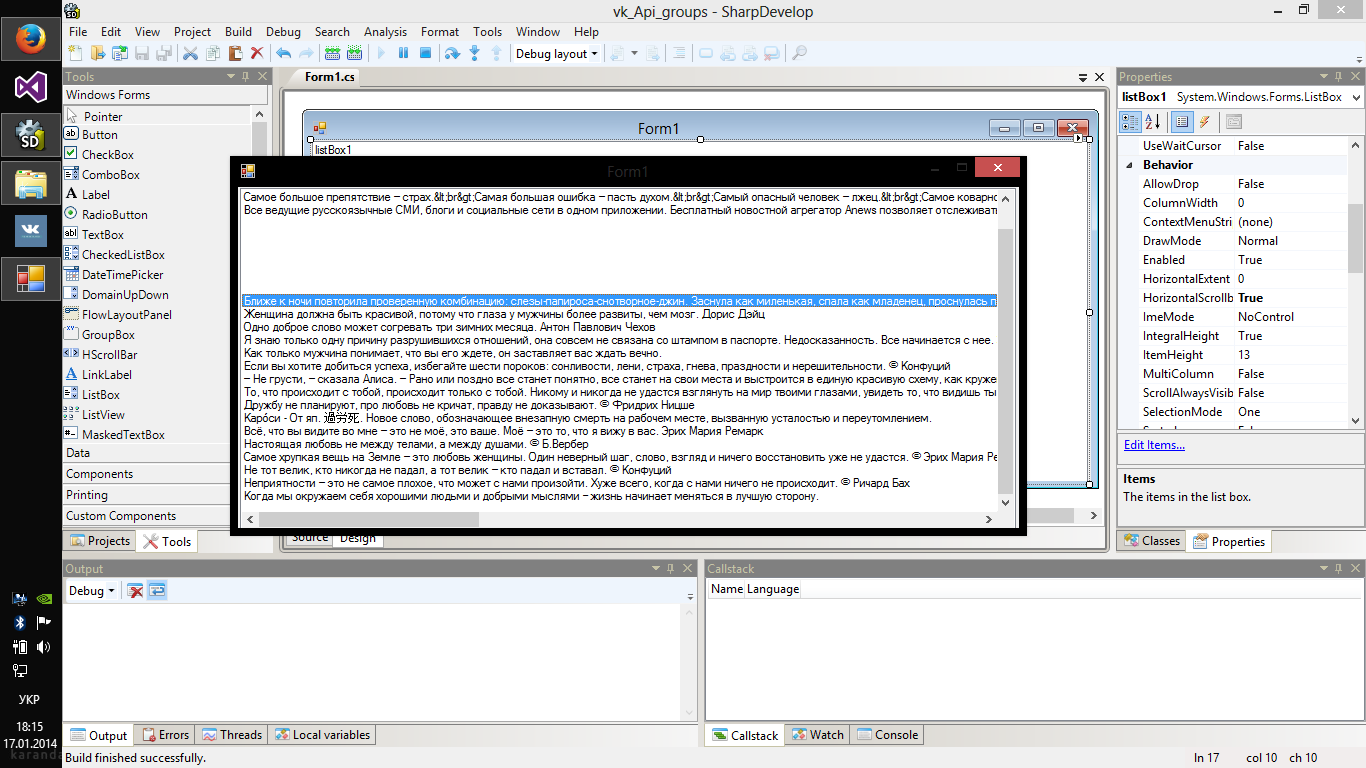This screenshot has height=768, width=1366.
Task: Click the red X Delete toolbar icon
Action: pos(257,53)
